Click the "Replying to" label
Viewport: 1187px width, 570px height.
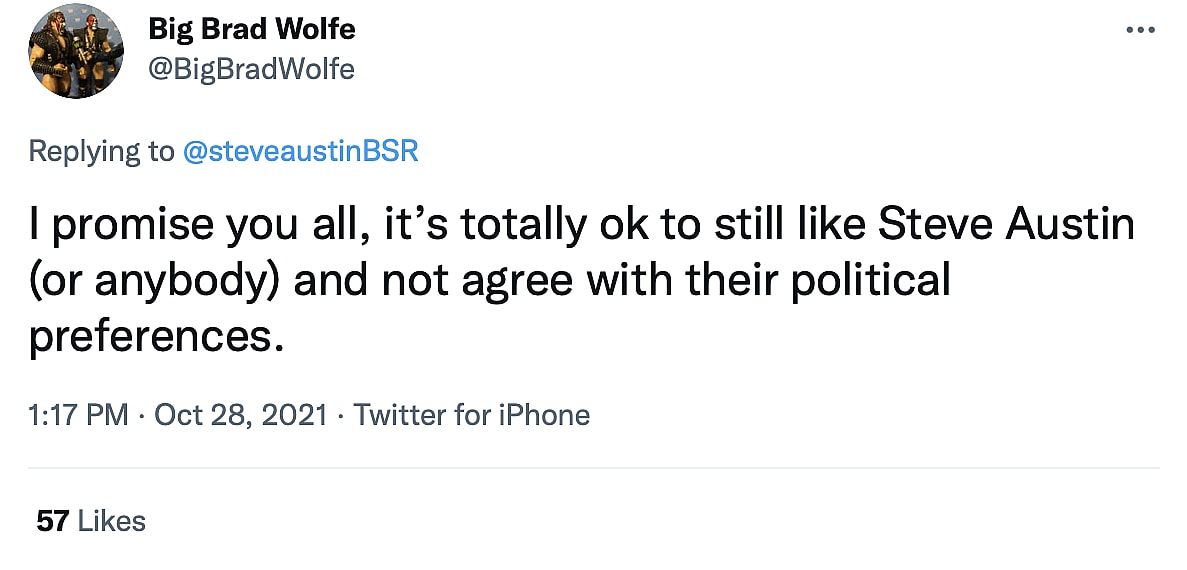pos(101,151)
